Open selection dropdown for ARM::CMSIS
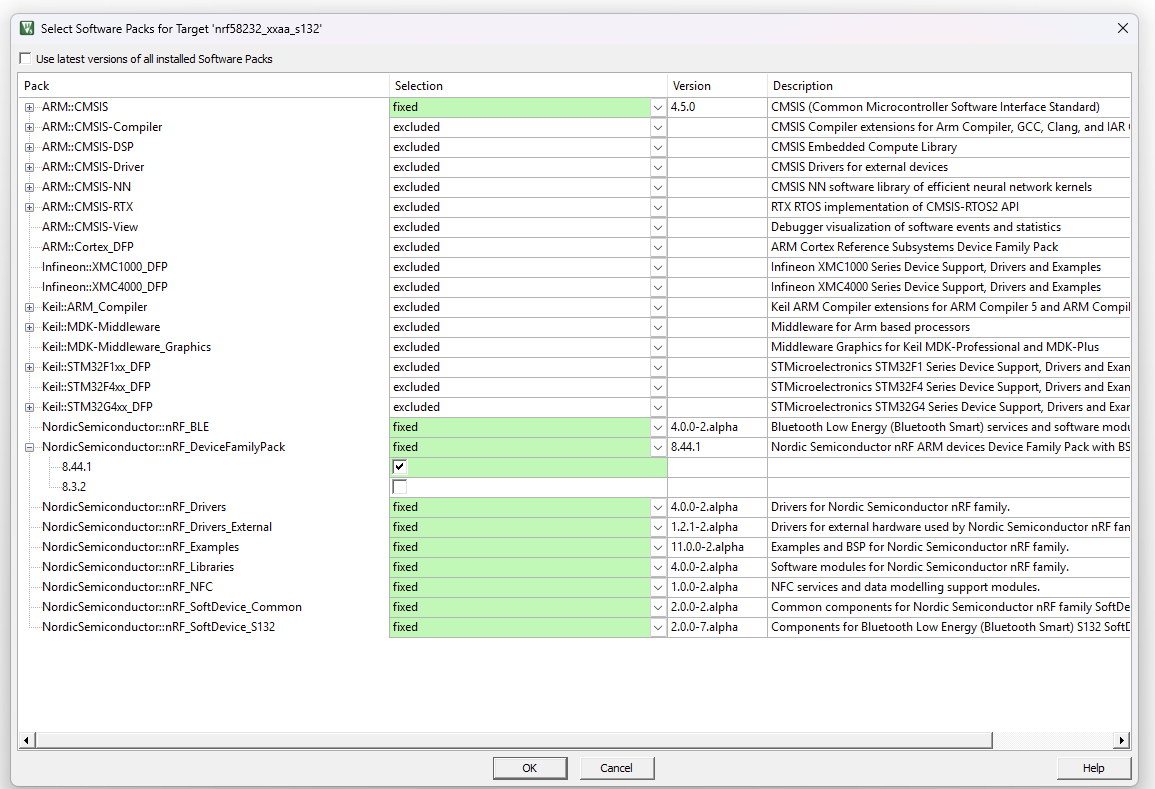 [657, 107]
